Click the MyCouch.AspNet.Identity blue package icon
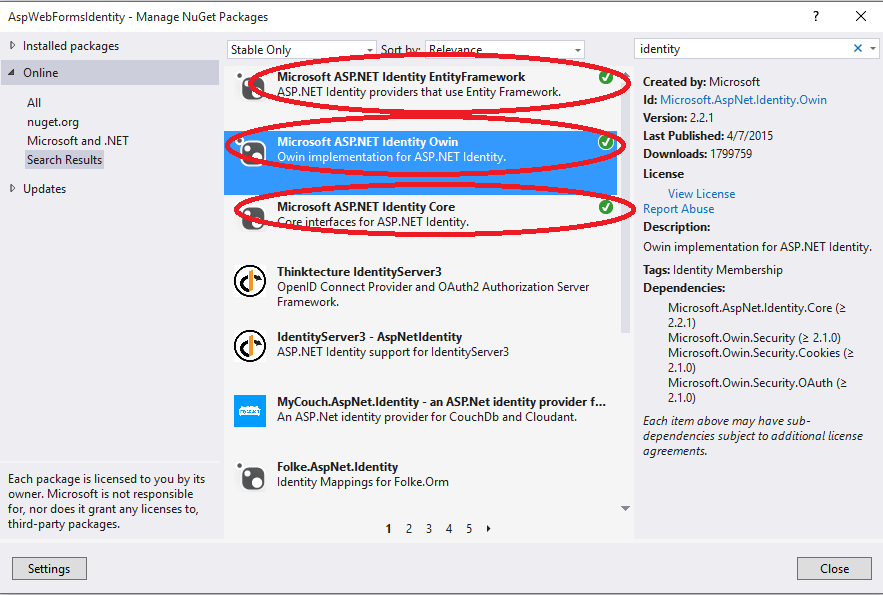This screenshot has width=883, height=595. (250, 411)
